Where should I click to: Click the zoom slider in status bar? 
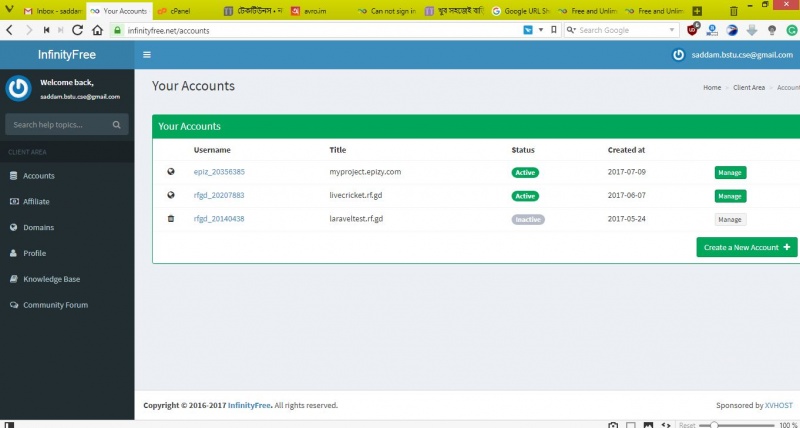737,425
